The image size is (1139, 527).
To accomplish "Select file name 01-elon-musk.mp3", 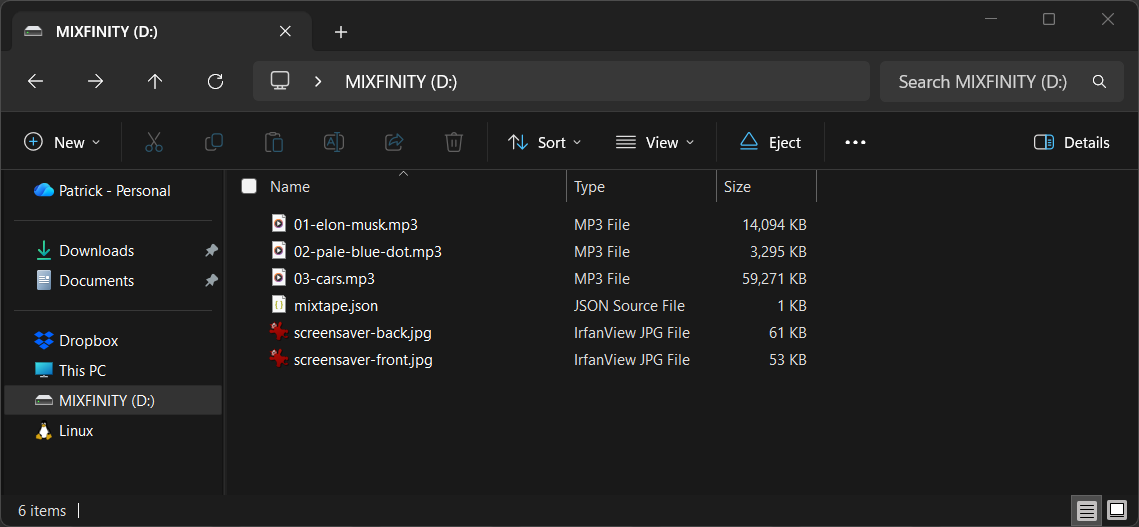I will 356,225.
